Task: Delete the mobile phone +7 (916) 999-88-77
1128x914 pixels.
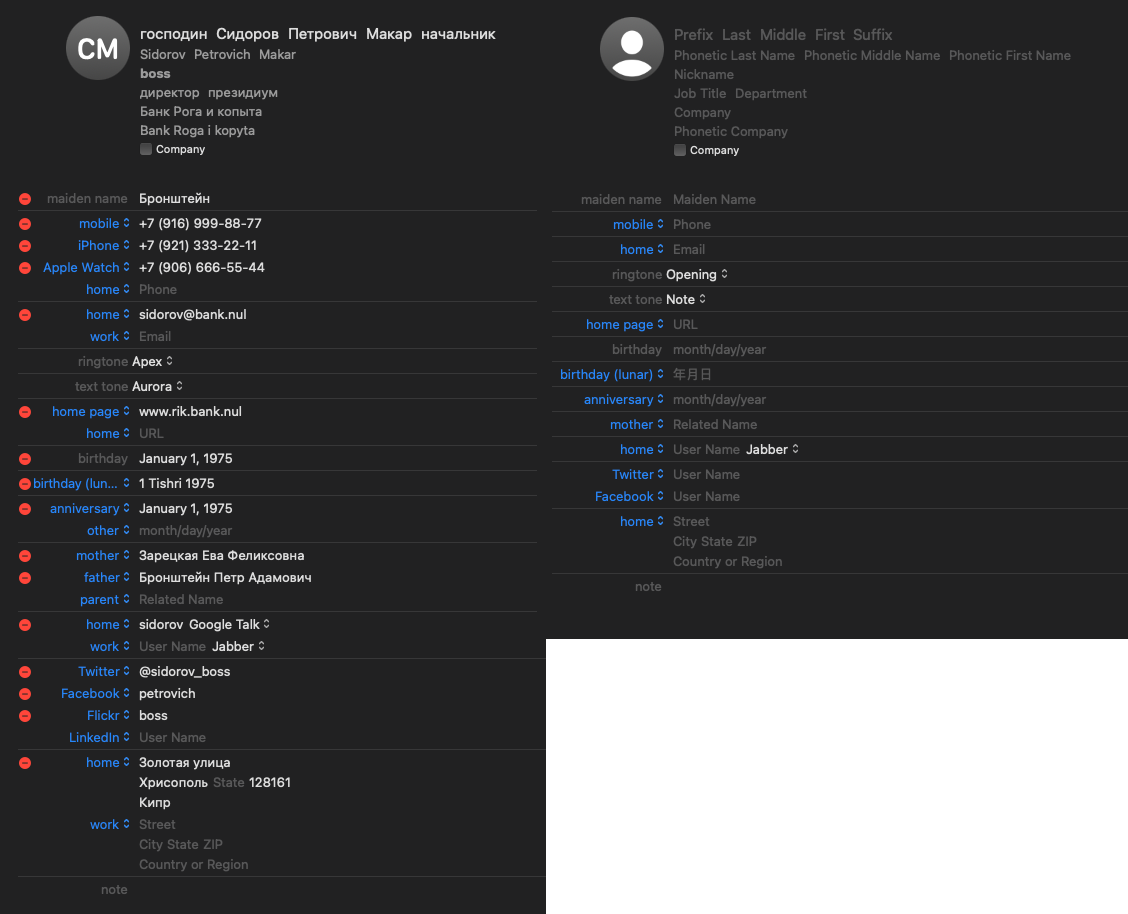Action: 25,224
